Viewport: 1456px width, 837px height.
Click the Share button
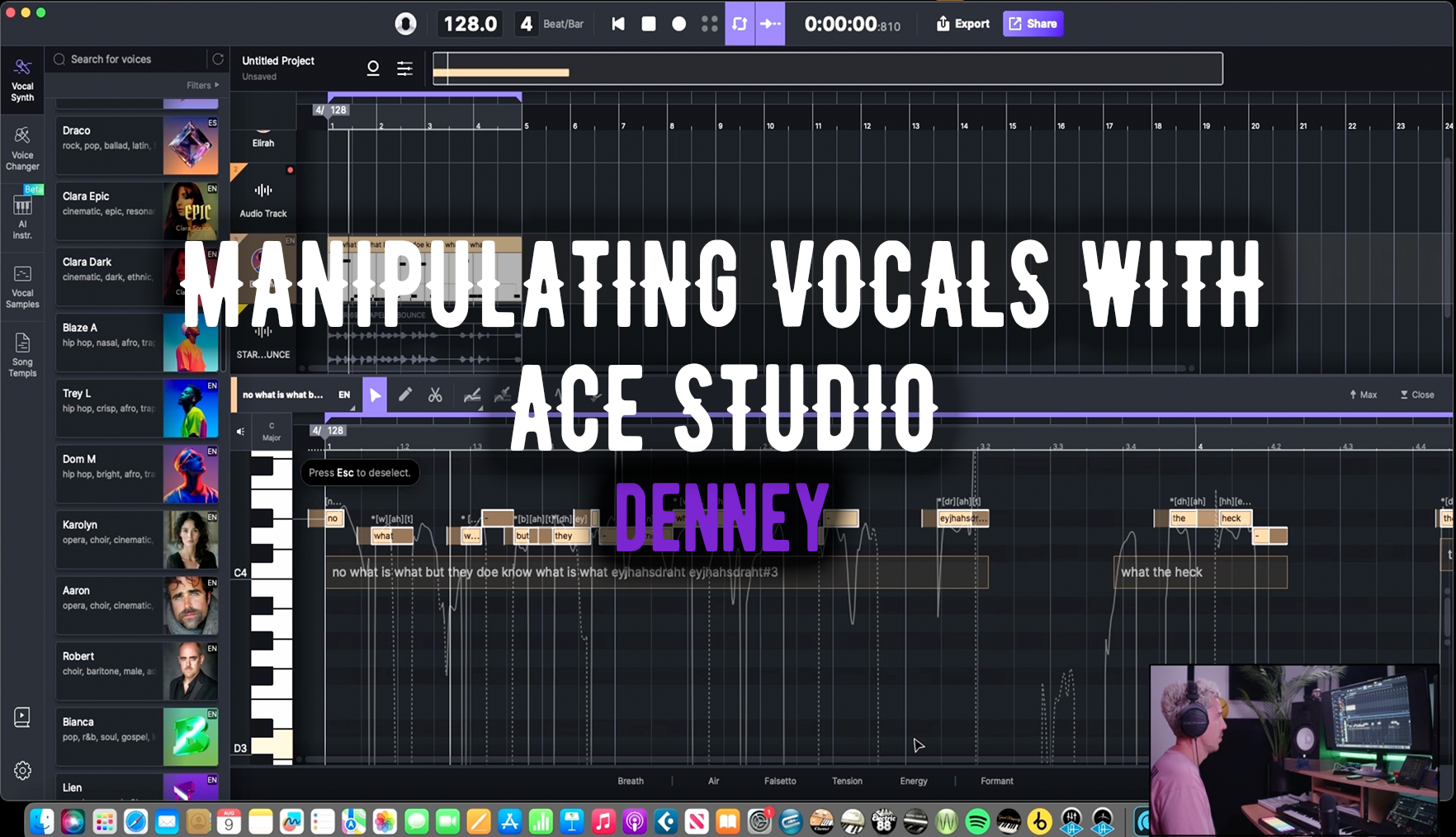[x=1032, y=24]
